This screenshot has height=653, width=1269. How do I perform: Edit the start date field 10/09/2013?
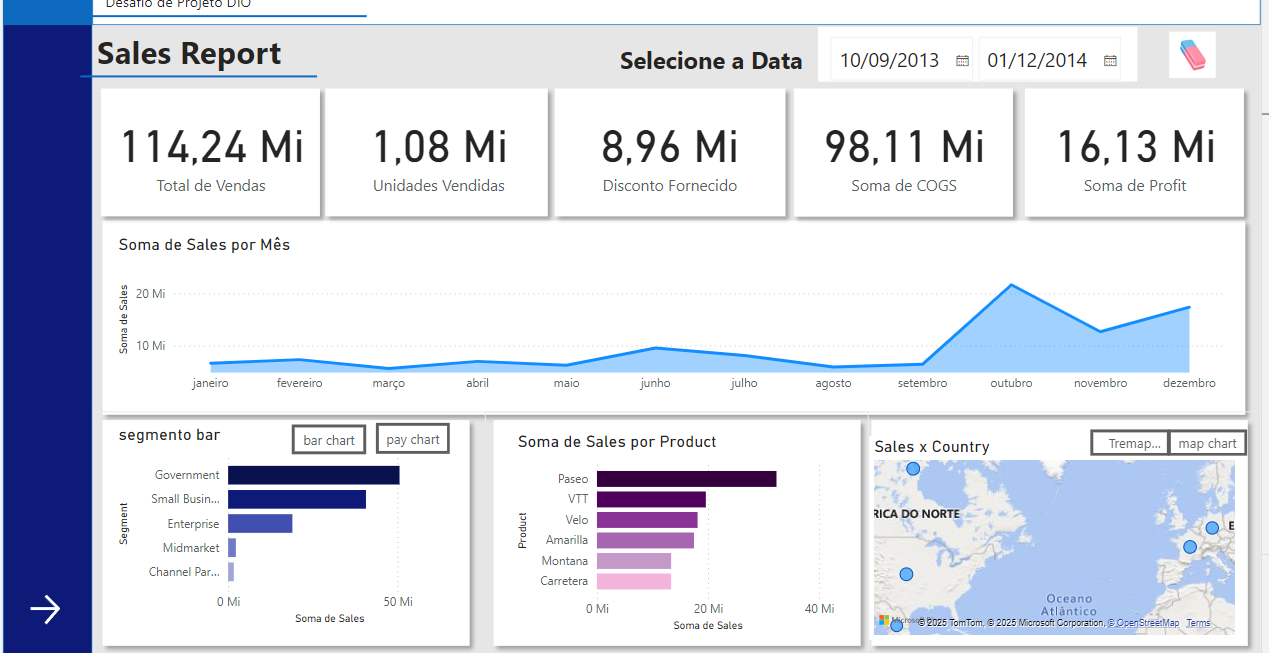click(890, 60)
